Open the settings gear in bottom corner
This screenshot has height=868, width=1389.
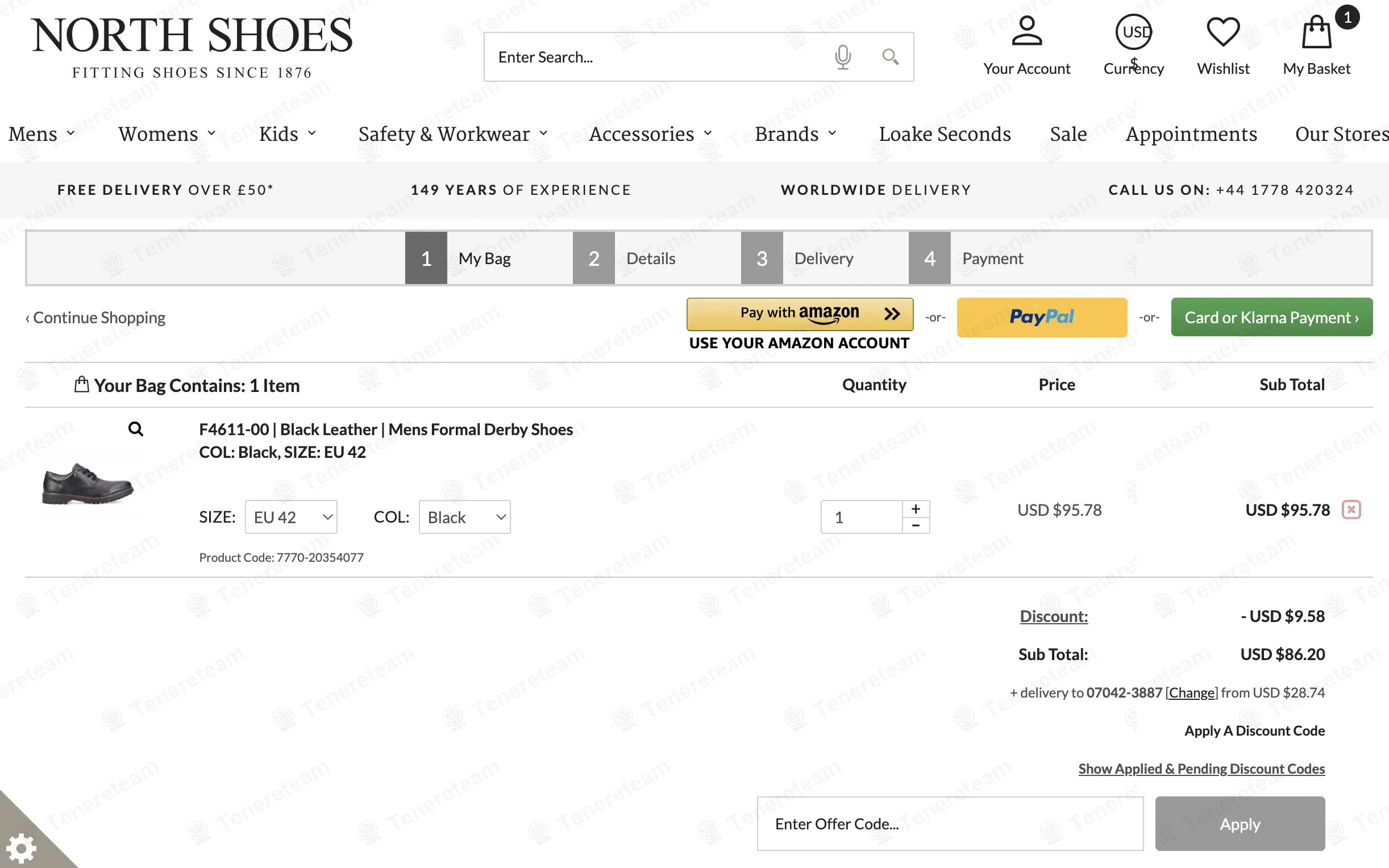pyautogui.click(x=22, y=848)
